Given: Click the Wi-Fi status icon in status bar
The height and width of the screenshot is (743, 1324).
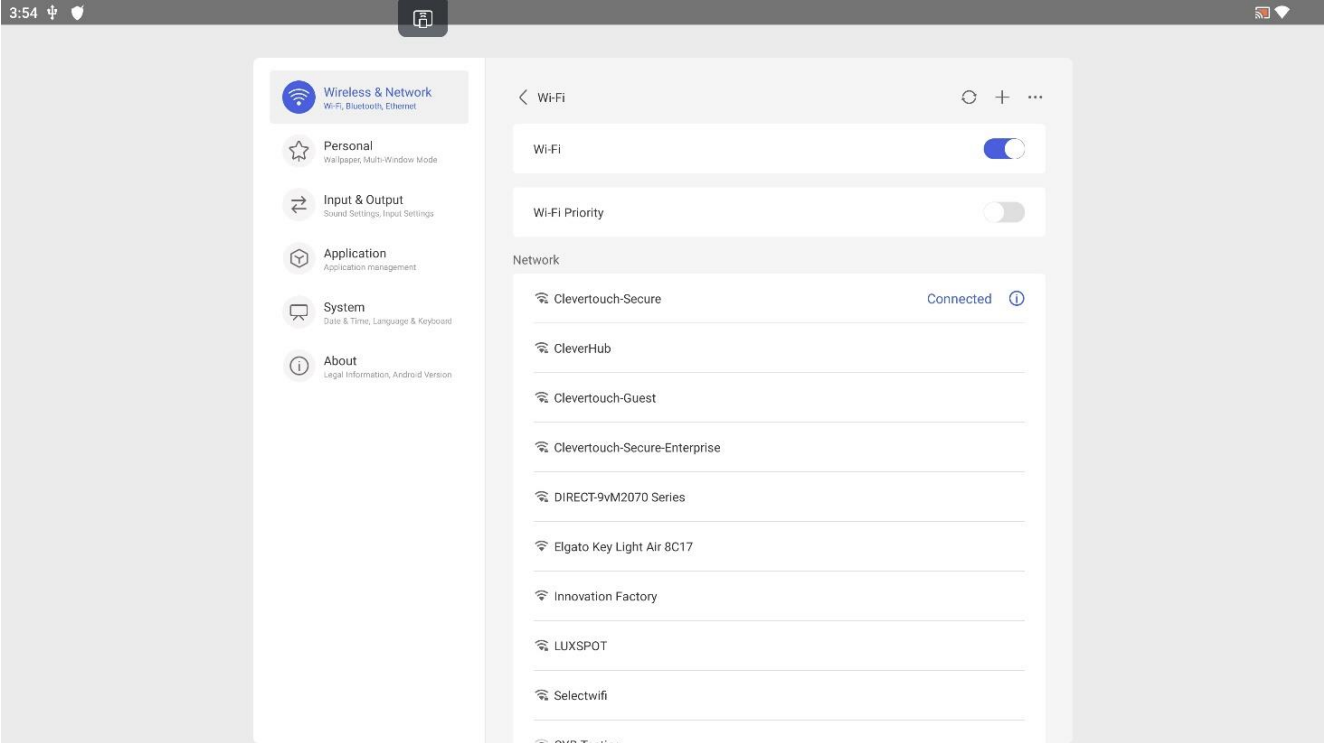Looking at the screenshot, I should [1282, 12].
